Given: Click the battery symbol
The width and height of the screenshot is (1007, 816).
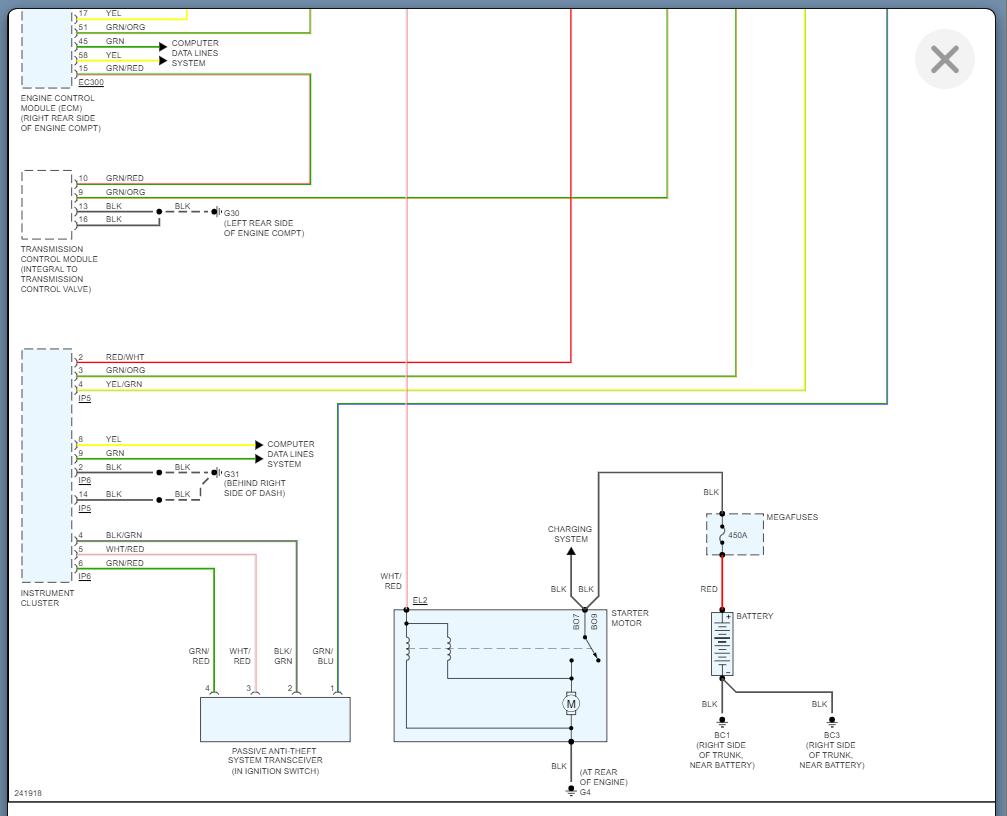Looking at the screenshot, I should 722,644.
